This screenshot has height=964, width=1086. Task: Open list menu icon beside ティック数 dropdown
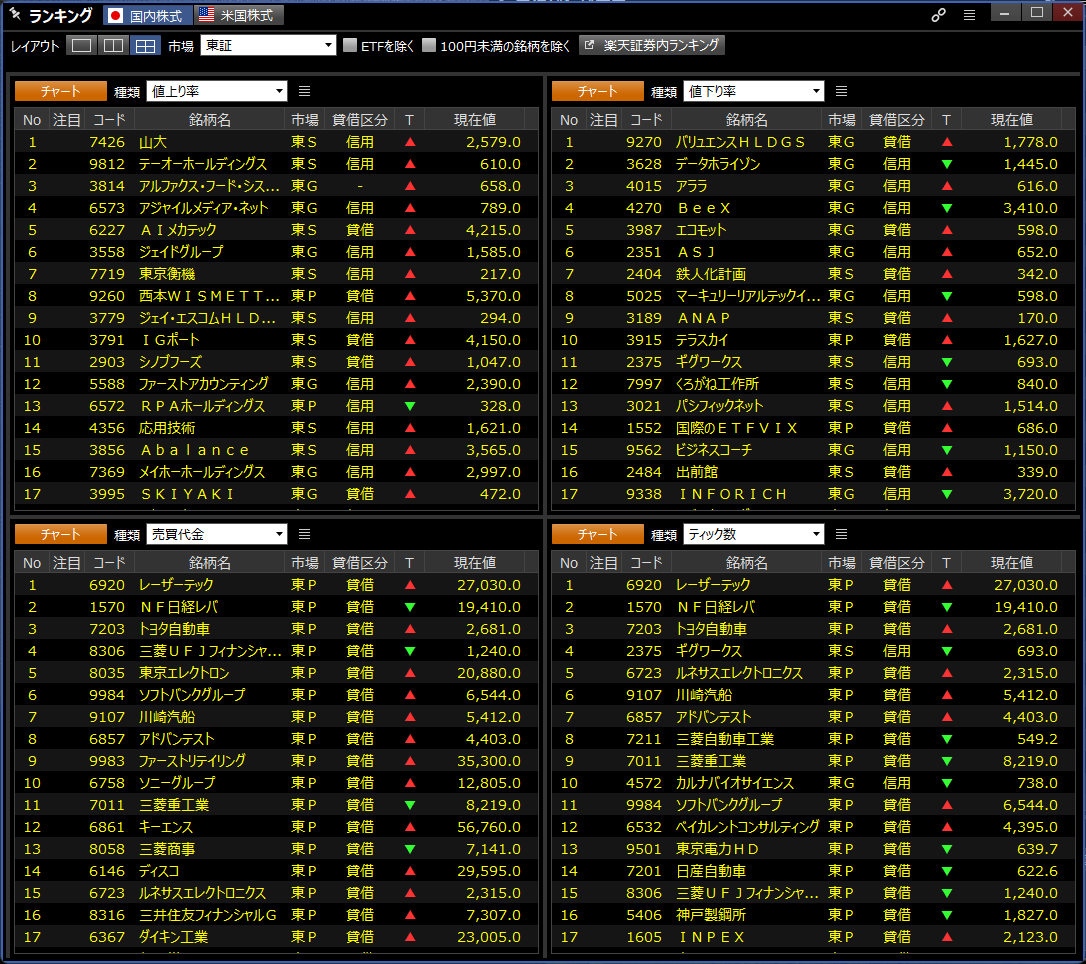click(x=842, y=534)
